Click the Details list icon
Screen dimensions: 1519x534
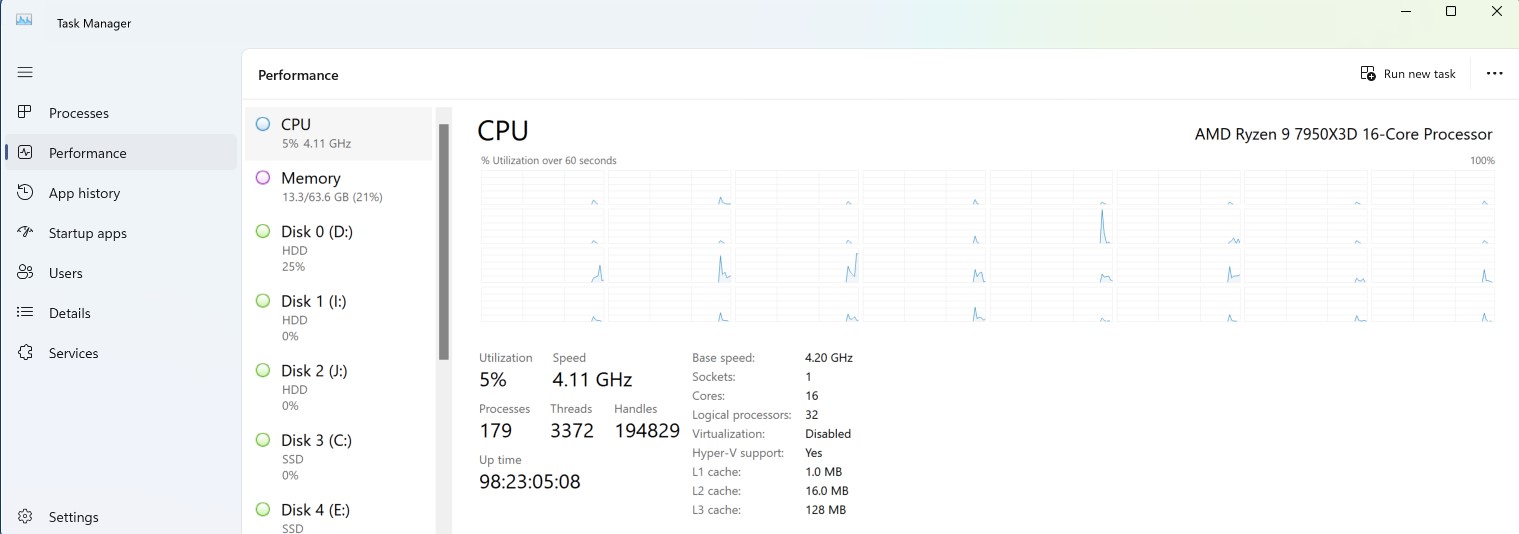26,313
